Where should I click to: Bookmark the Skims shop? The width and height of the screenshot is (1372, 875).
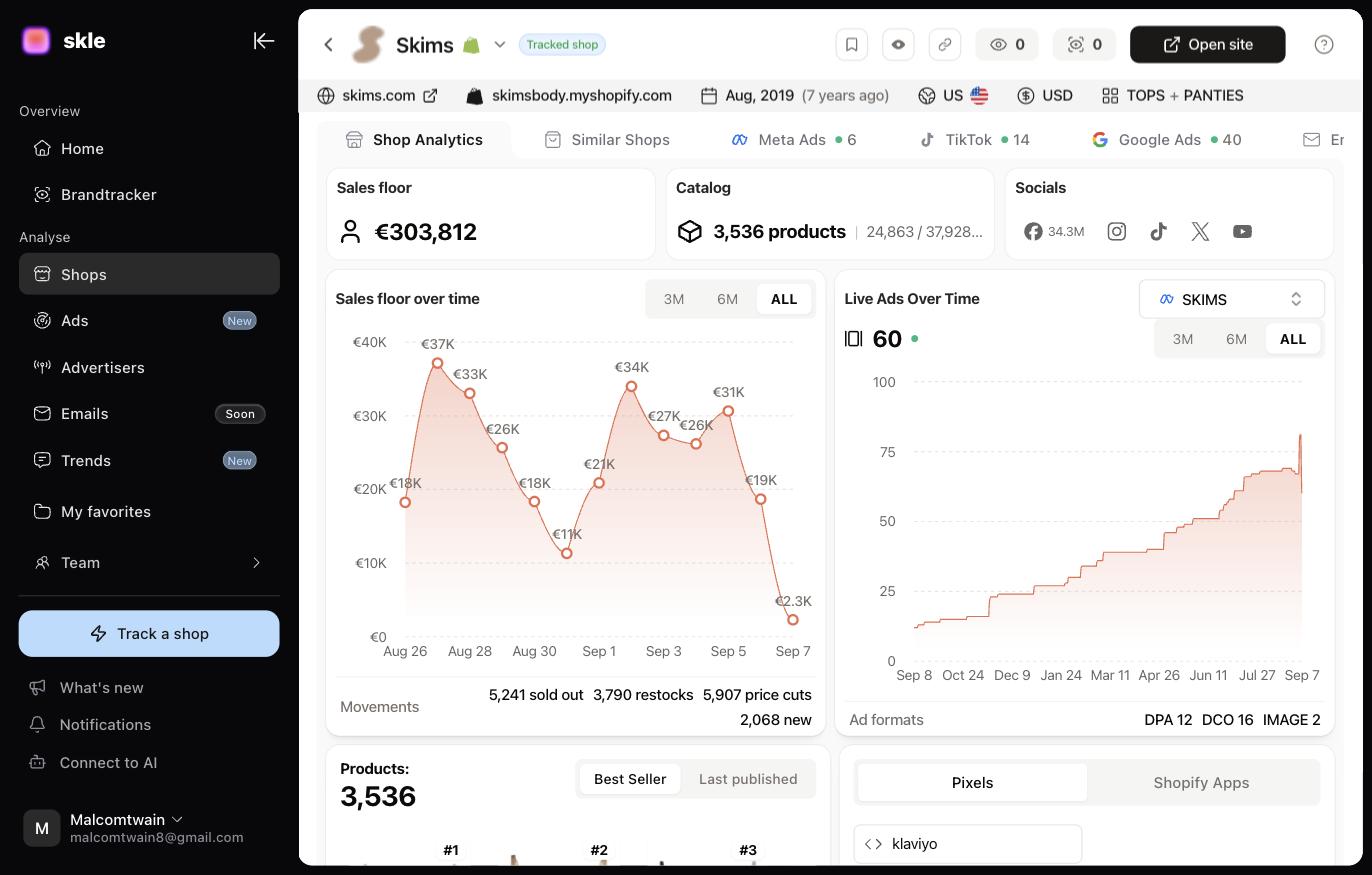coord(852,44)
